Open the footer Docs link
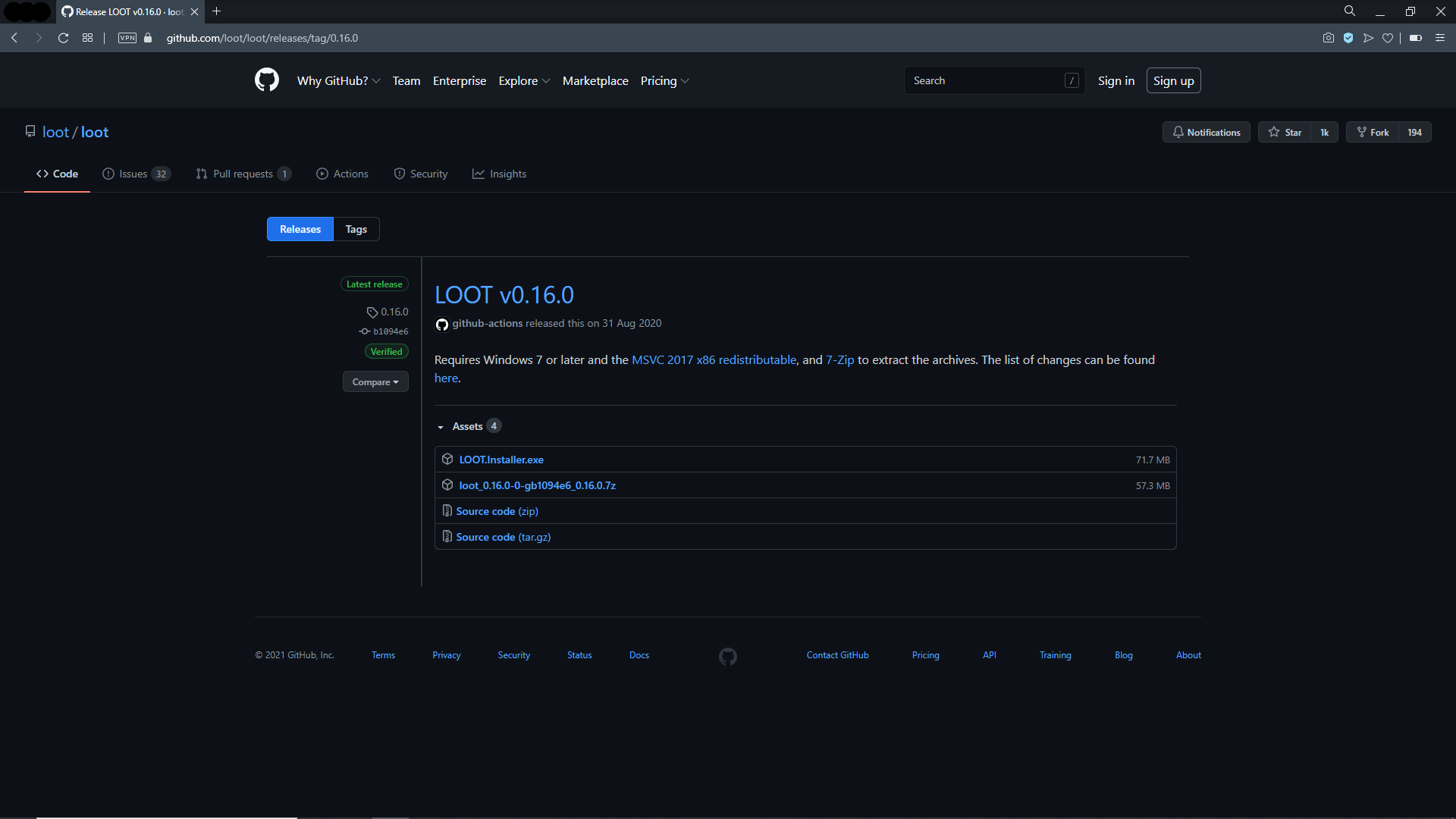The width and height of the screenshot is (1456, 819). 639,655
